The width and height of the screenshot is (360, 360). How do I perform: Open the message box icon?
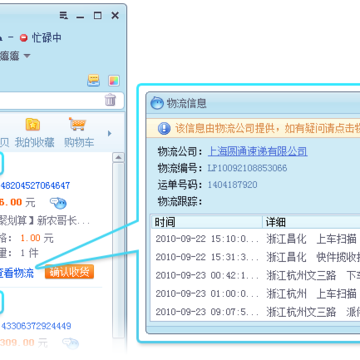coord(93,81)
